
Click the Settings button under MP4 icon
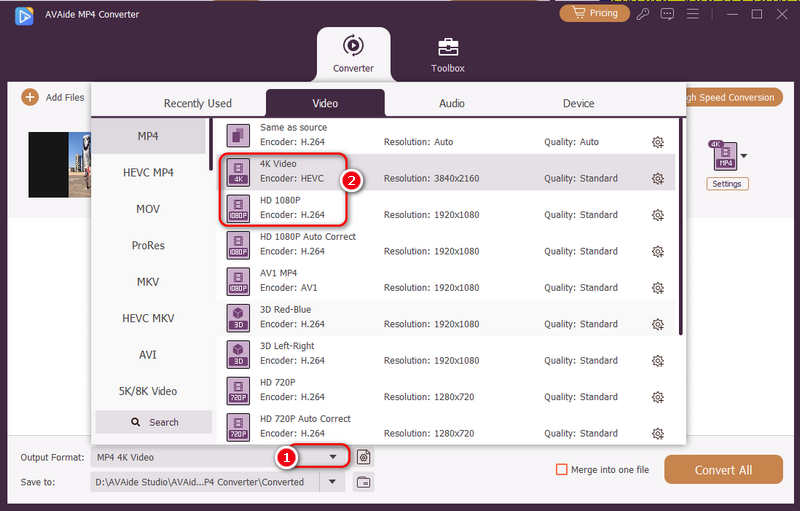tap(727, 184)
